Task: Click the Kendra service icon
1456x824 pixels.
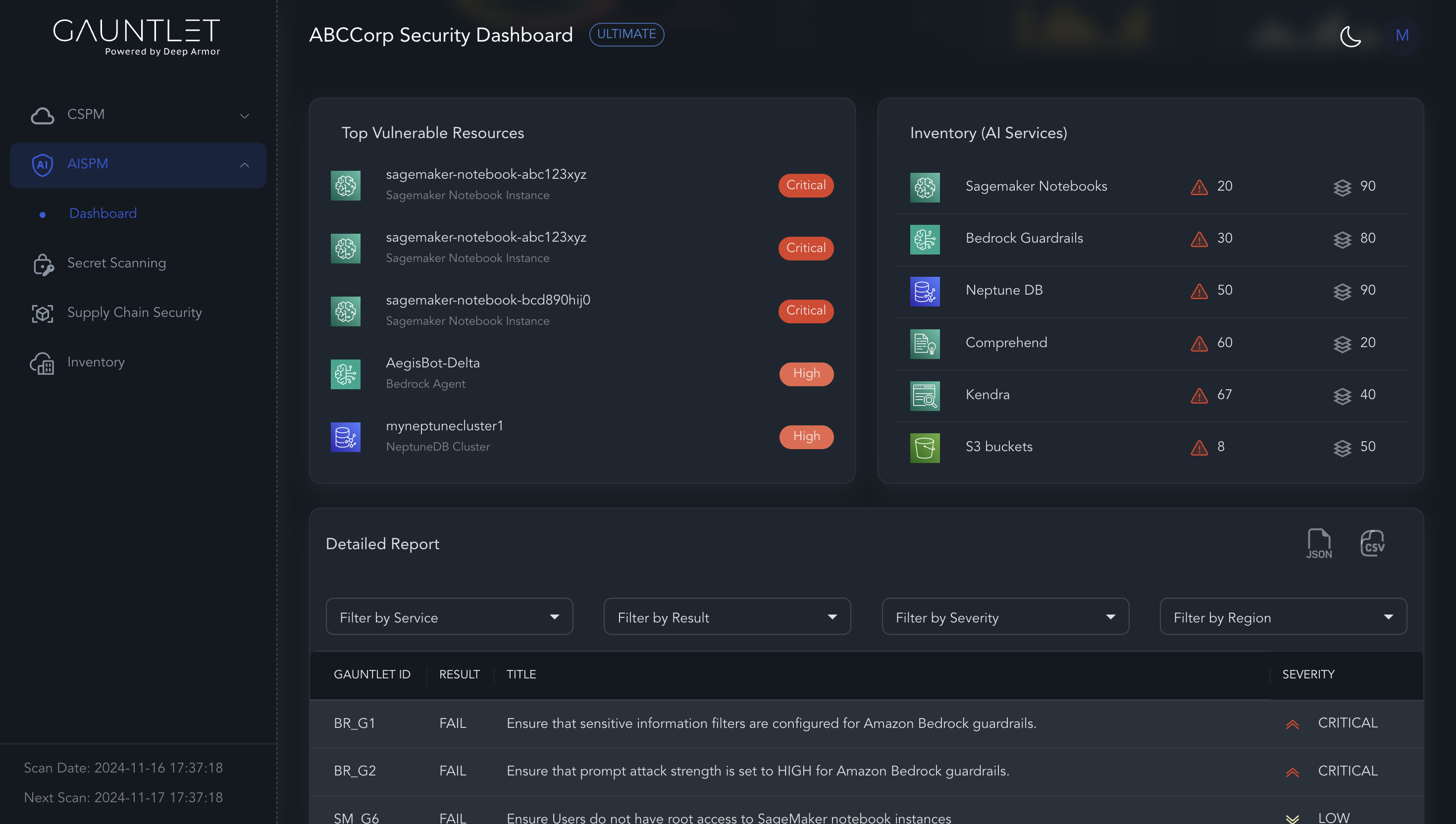Action: [925, 396]
